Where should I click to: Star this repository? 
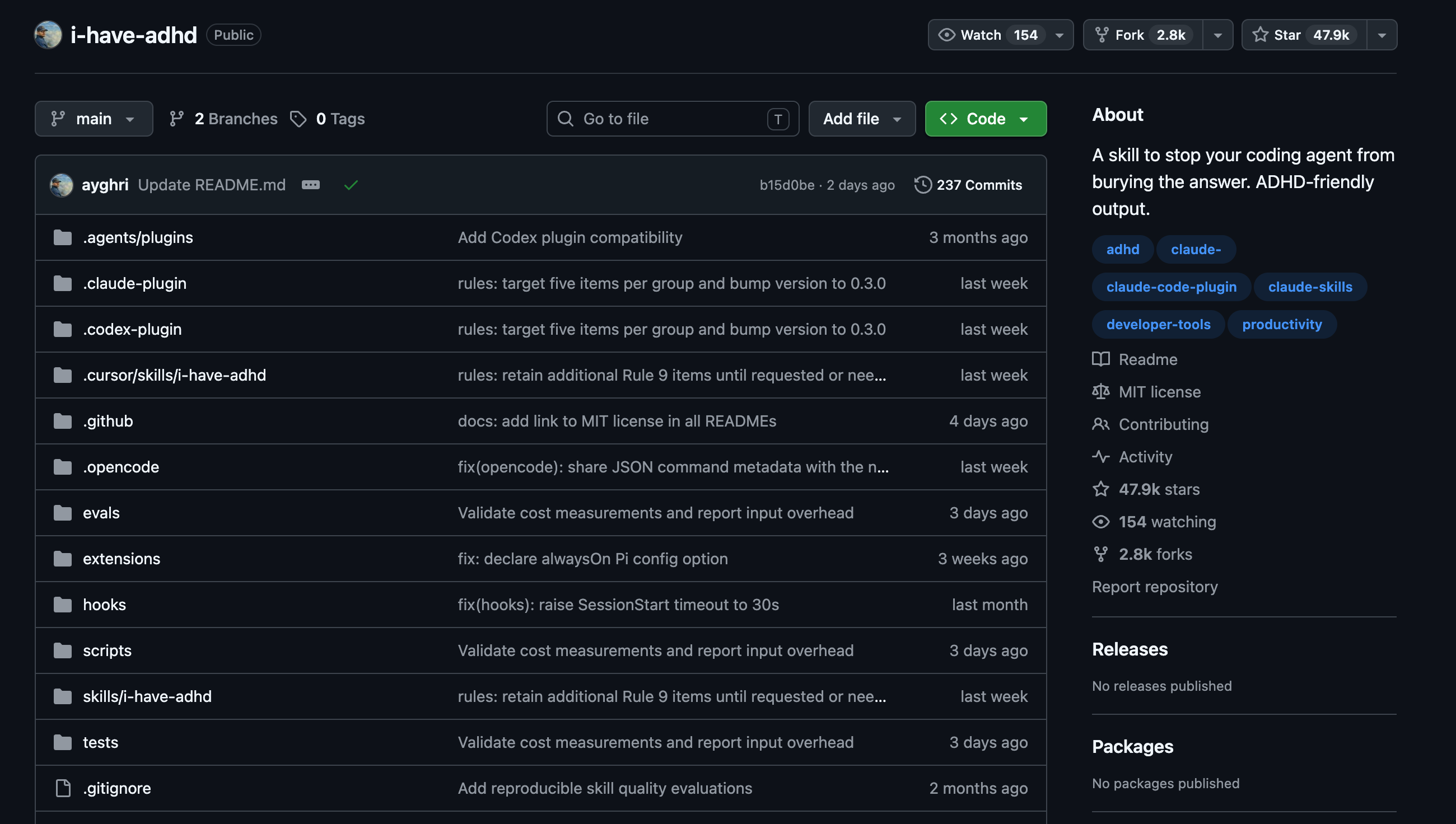1304,35
